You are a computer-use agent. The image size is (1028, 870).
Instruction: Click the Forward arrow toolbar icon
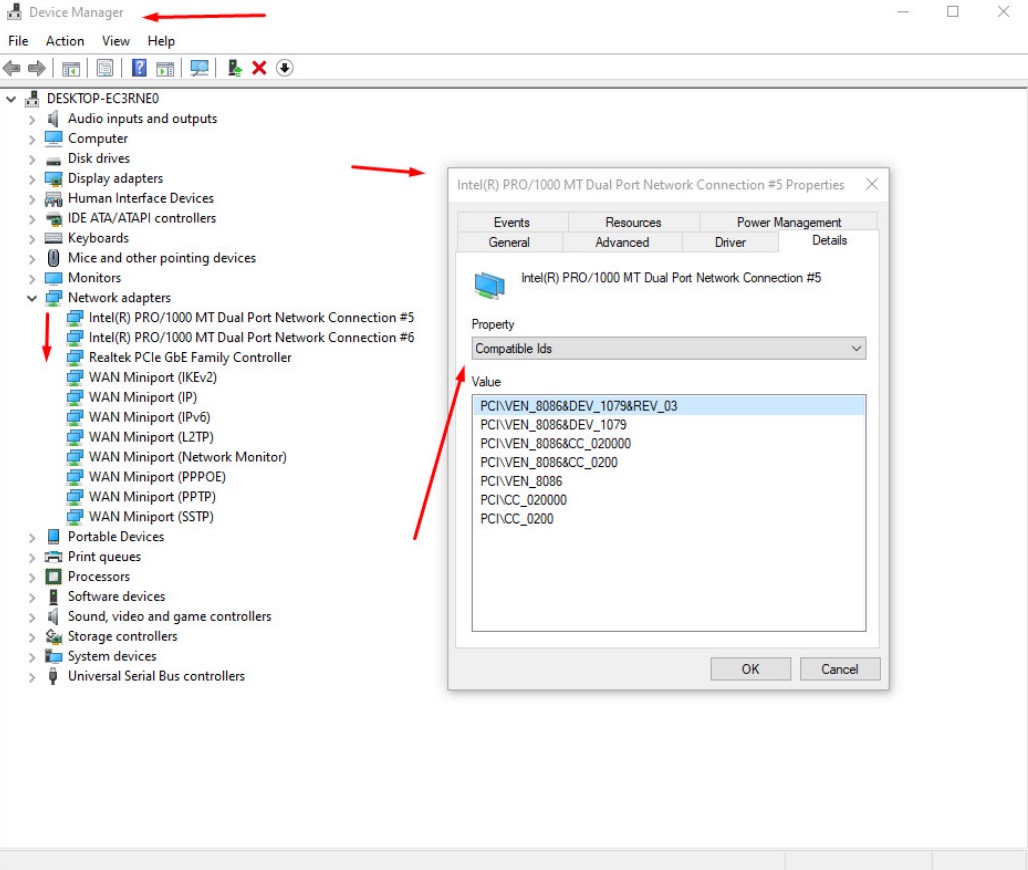click(x=37, y=68)
